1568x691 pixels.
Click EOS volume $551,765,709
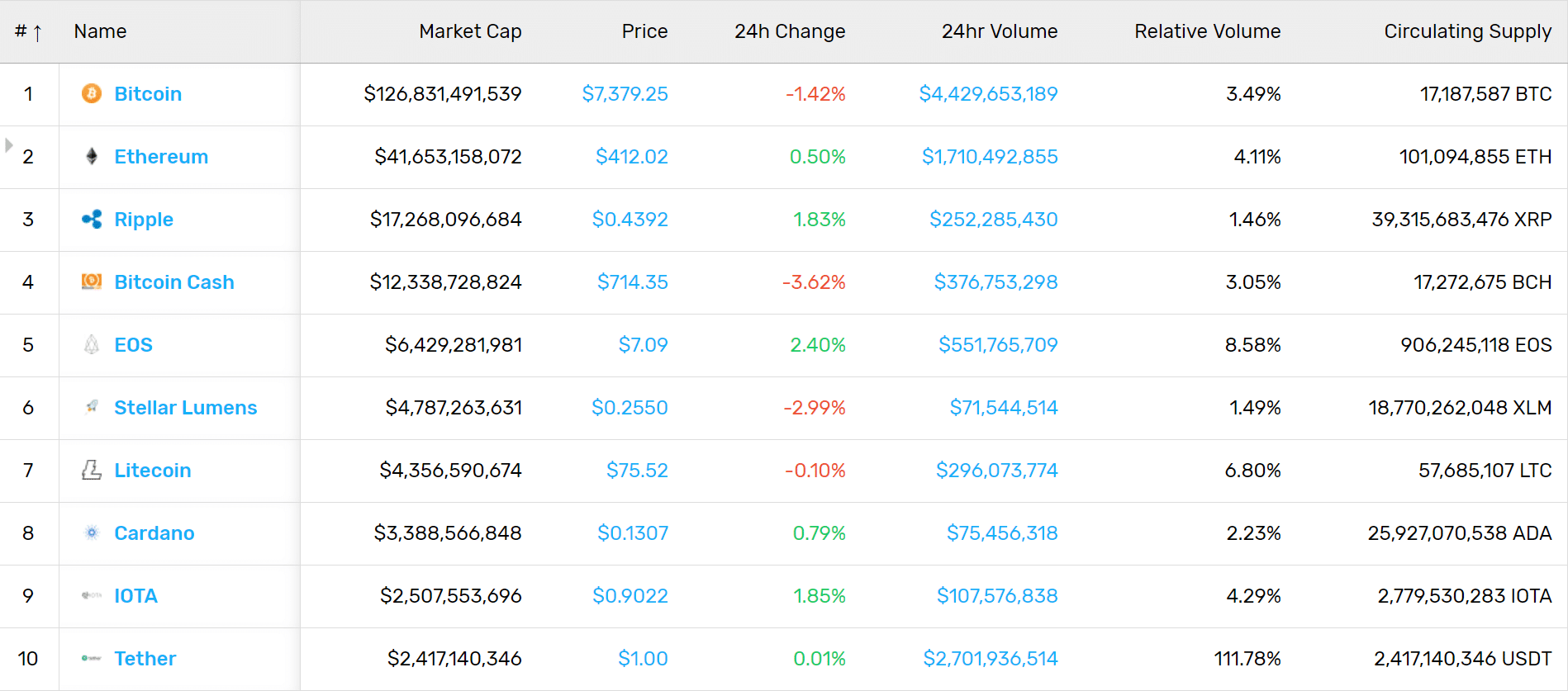pyautogui.click(x=998, y=345)
